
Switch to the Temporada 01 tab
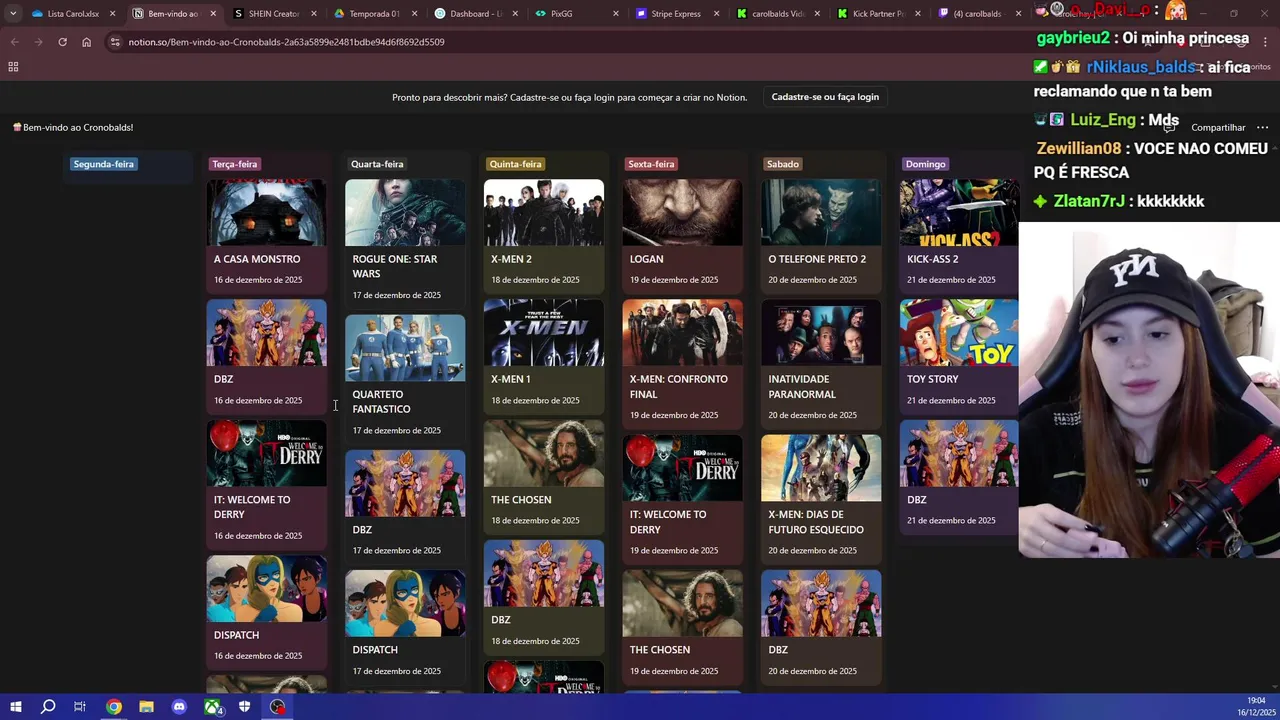point(374,14)
